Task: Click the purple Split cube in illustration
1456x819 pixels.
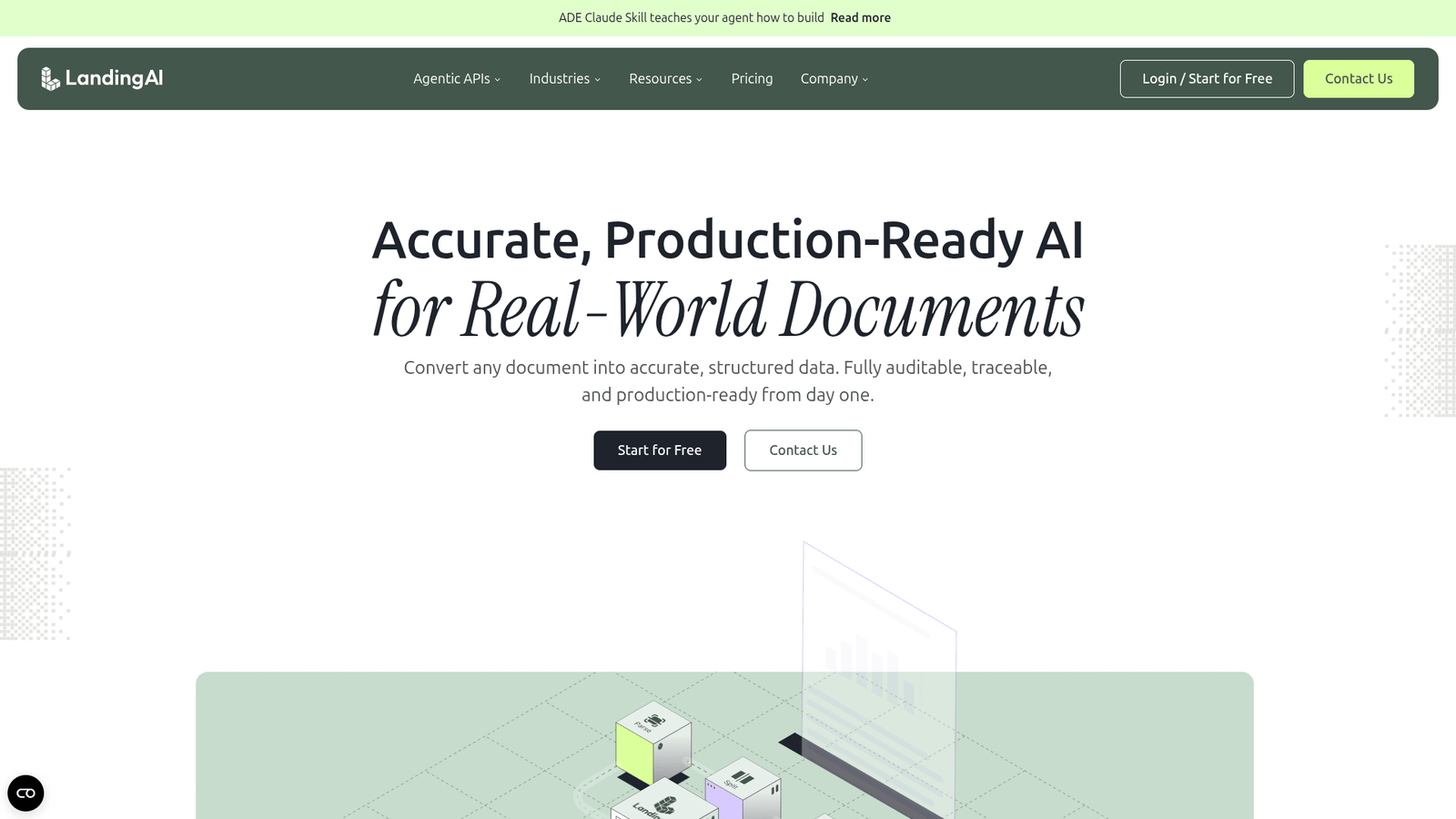Action: [743, 790]
